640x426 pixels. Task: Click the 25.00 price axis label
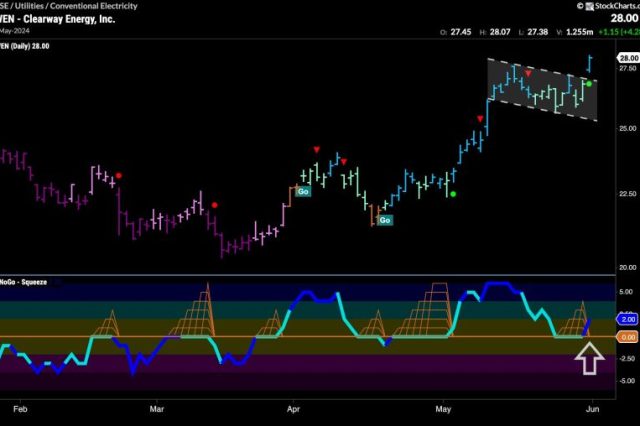(x=628, y=129)
